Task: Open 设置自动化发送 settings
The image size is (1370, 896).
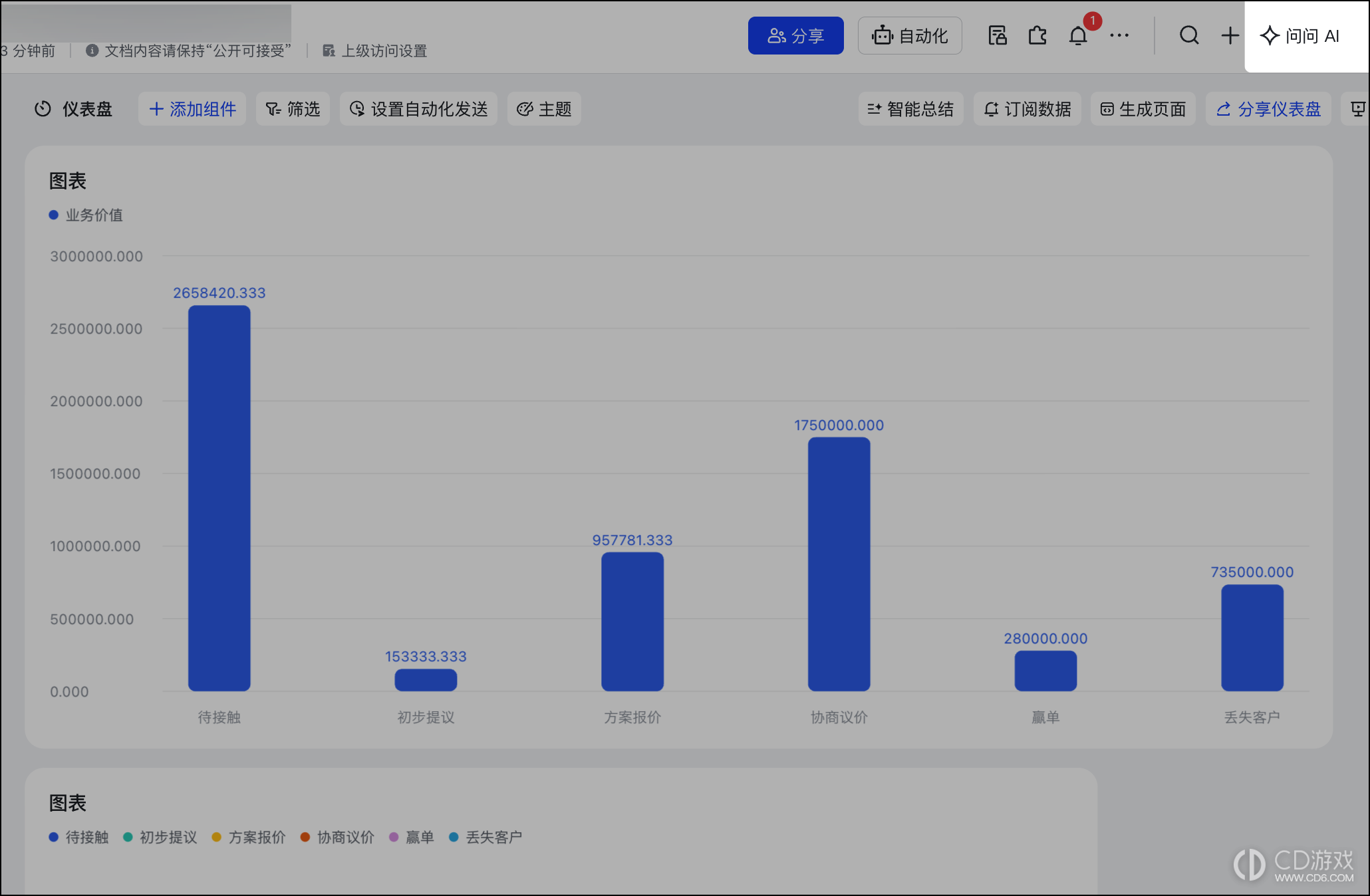Action: point(418,109)
